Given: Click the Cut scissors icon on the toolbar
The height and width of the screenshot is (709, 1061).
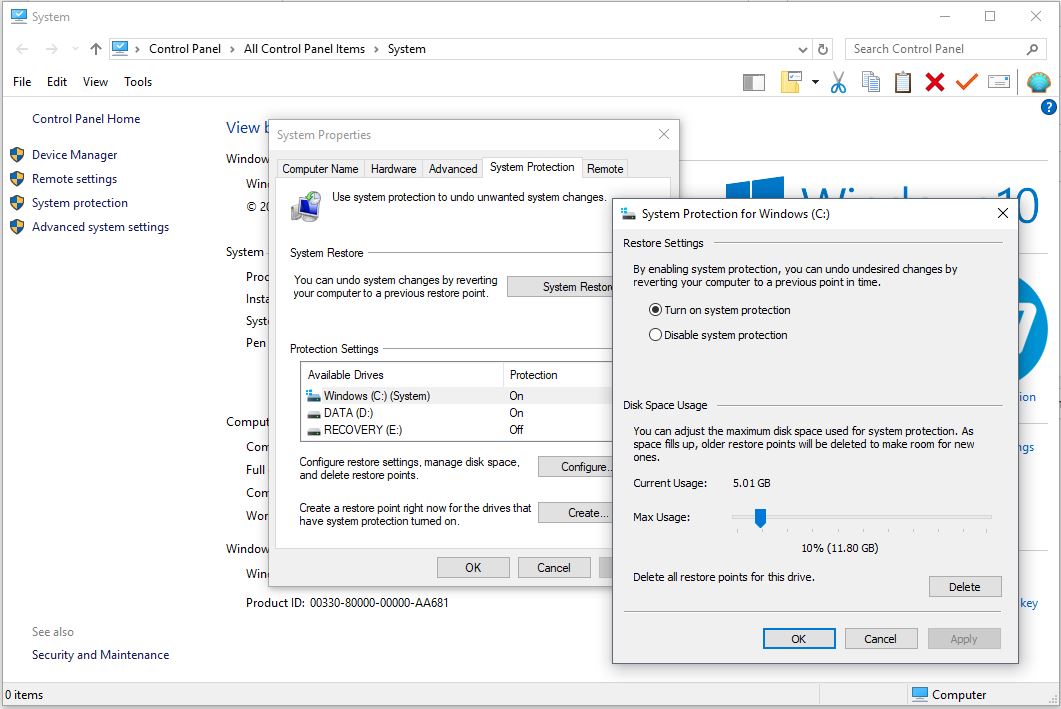Looking at the screenshot, I should 838,81.
